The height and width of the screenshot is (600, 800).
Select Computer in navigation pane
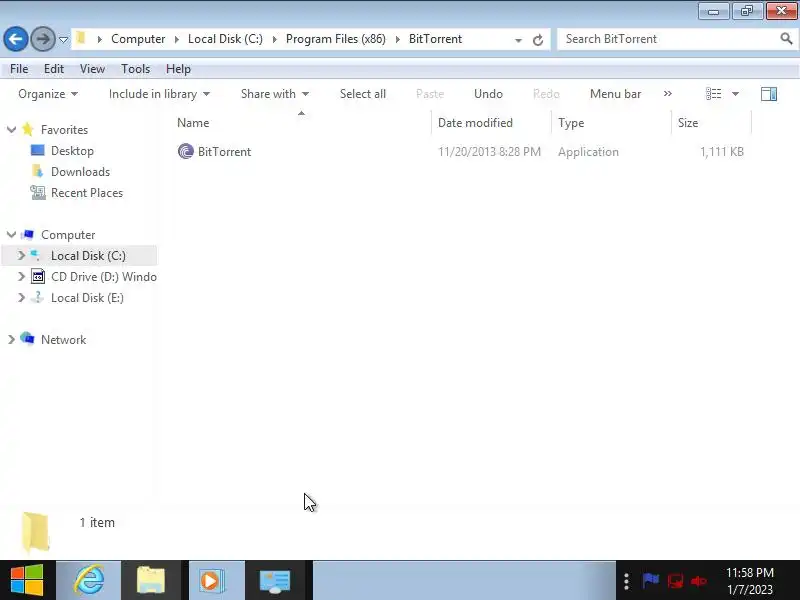(68, 235)
